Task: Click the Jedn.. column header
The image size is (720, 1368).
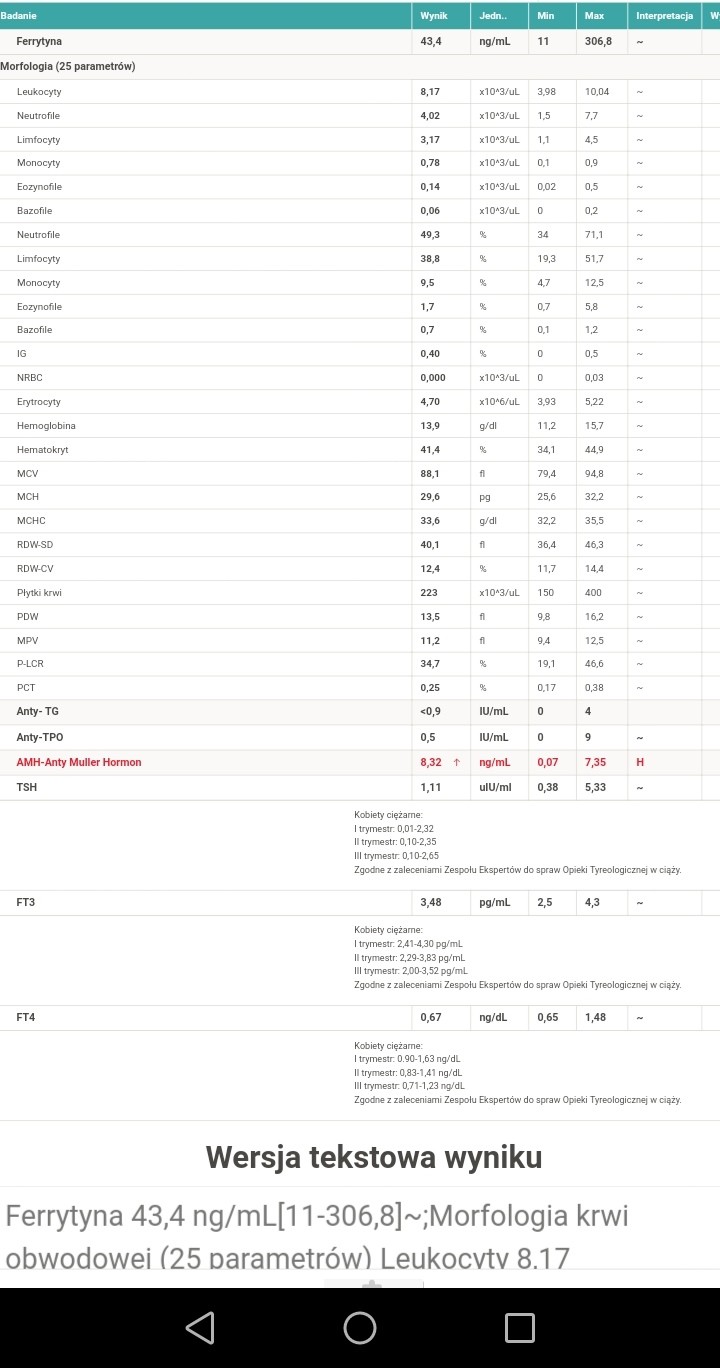Action: point(493,16)
